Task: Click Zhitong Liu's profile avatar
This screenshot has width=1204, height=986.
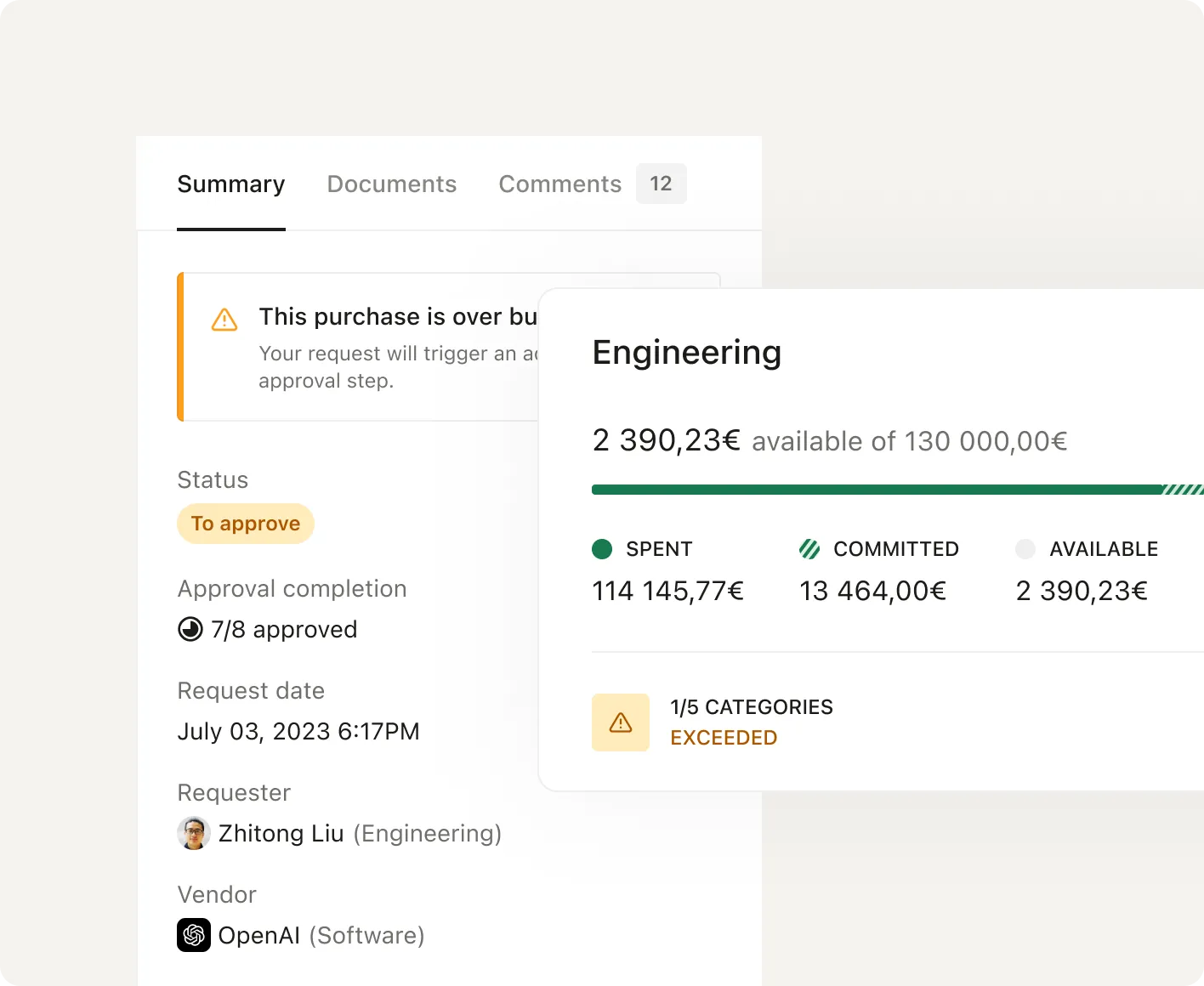Action: pyautogui.click(x=194, y=833)
